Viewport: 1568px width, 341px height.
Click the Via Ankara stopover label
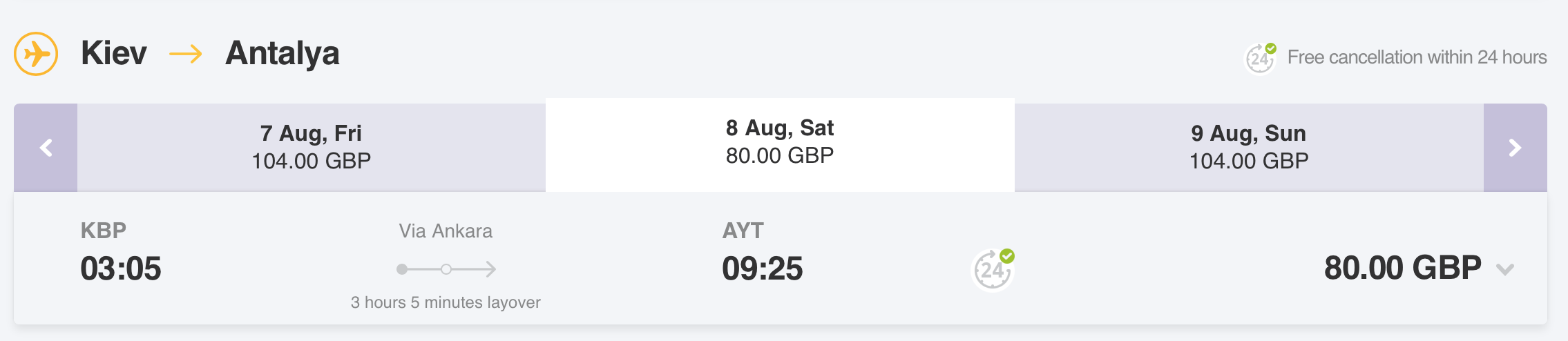(446, 231)
